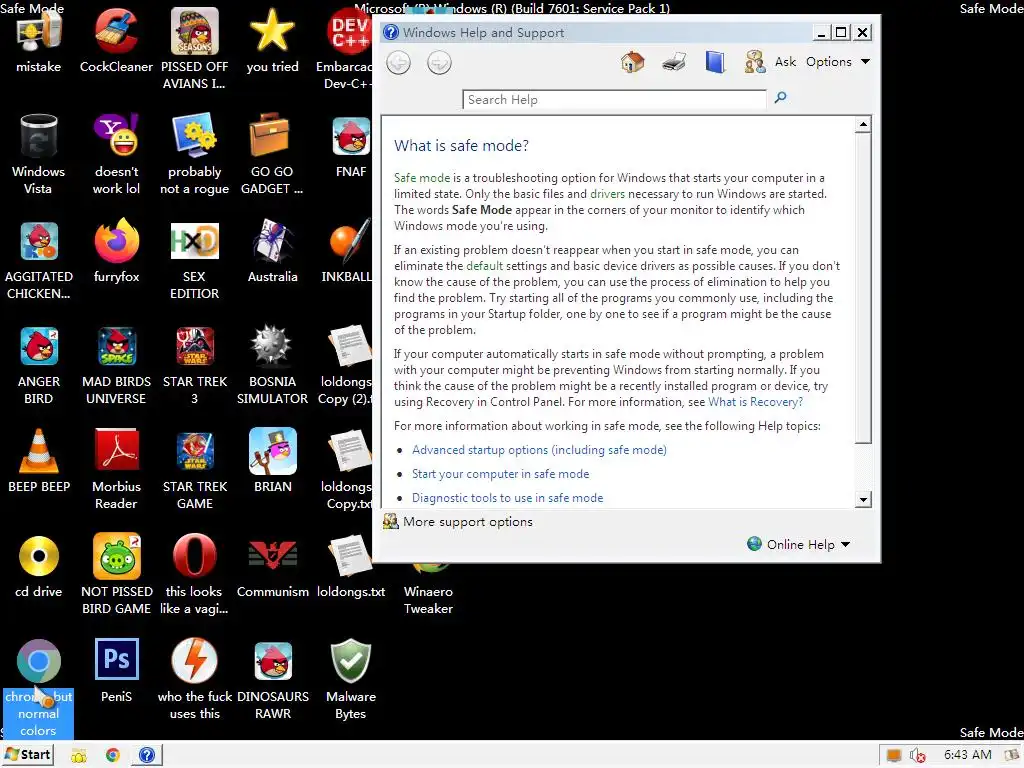Viewport: 1024px width, 768px height.
Task: Select the 'probably not a rogue' icon
Action: 195,154
